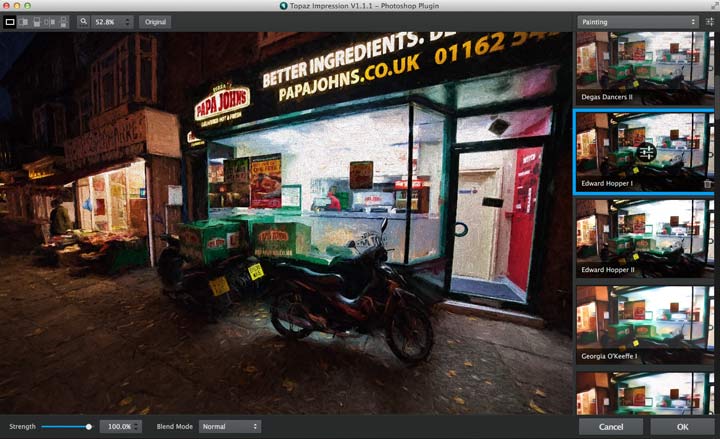720x439 pixels.
Task: Click the Strength value stepper arrows
Action: click(137, 427)
